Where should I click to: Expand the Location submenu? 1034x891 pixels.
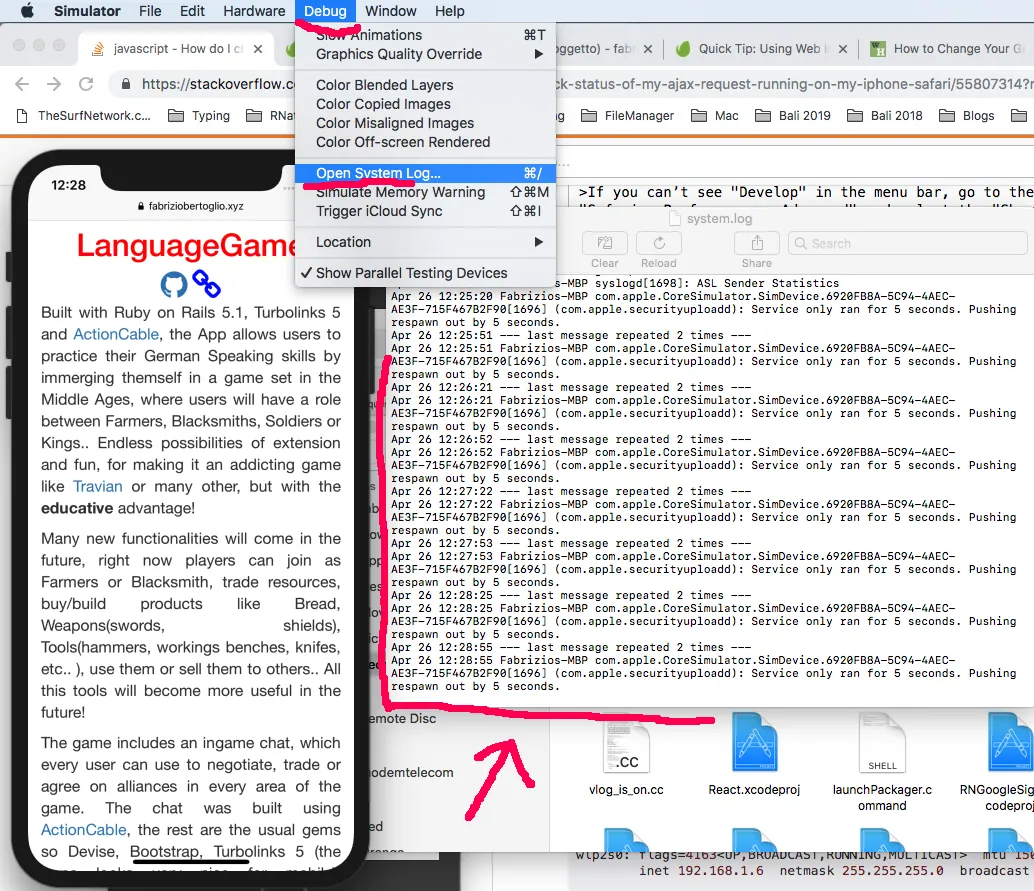pyautogui.click(x=425, y=242)
